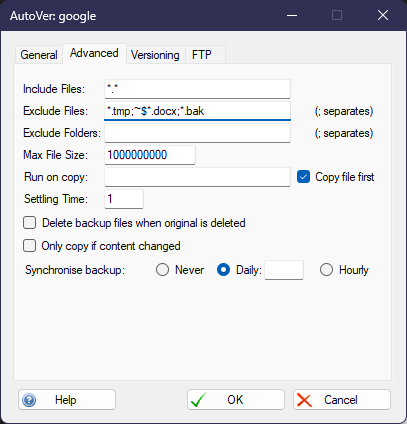Click the Exclude Folders field
Screen dimensions: 407x424
point(197,133)
